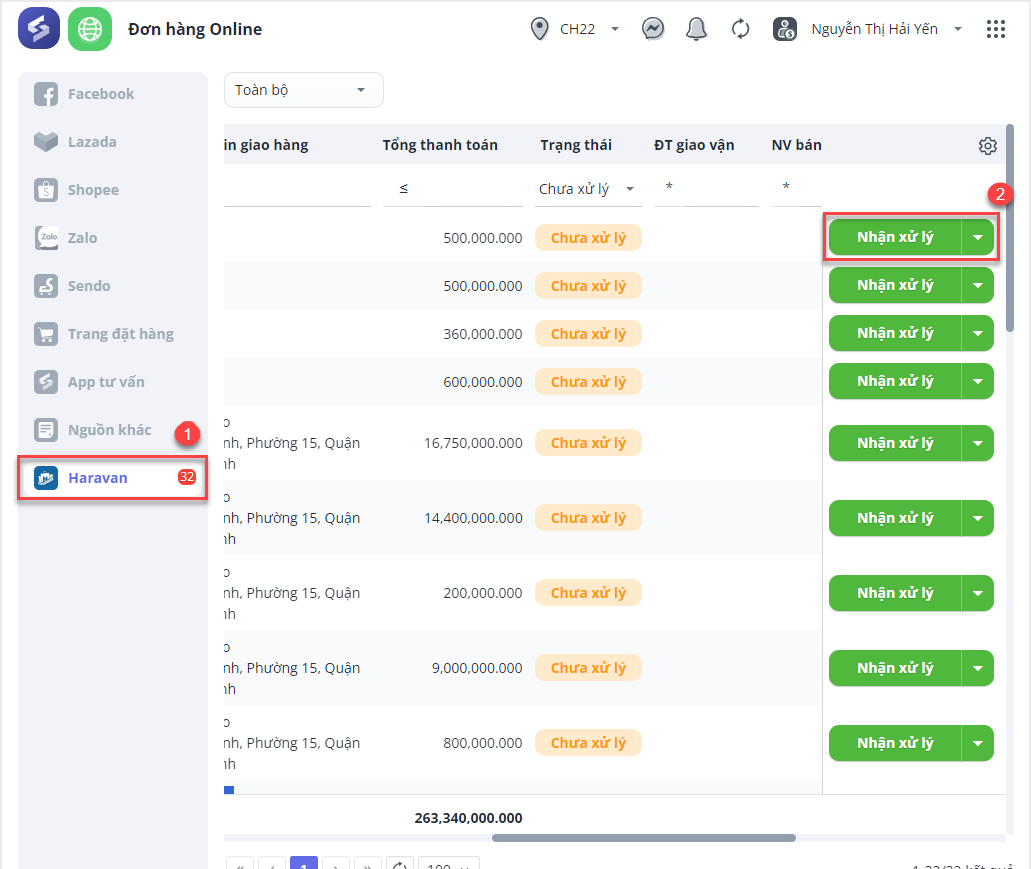Screen dimensions: 1031x869
Task: Expand the CH22 store dropdown
Action: (x=614, y=29)
